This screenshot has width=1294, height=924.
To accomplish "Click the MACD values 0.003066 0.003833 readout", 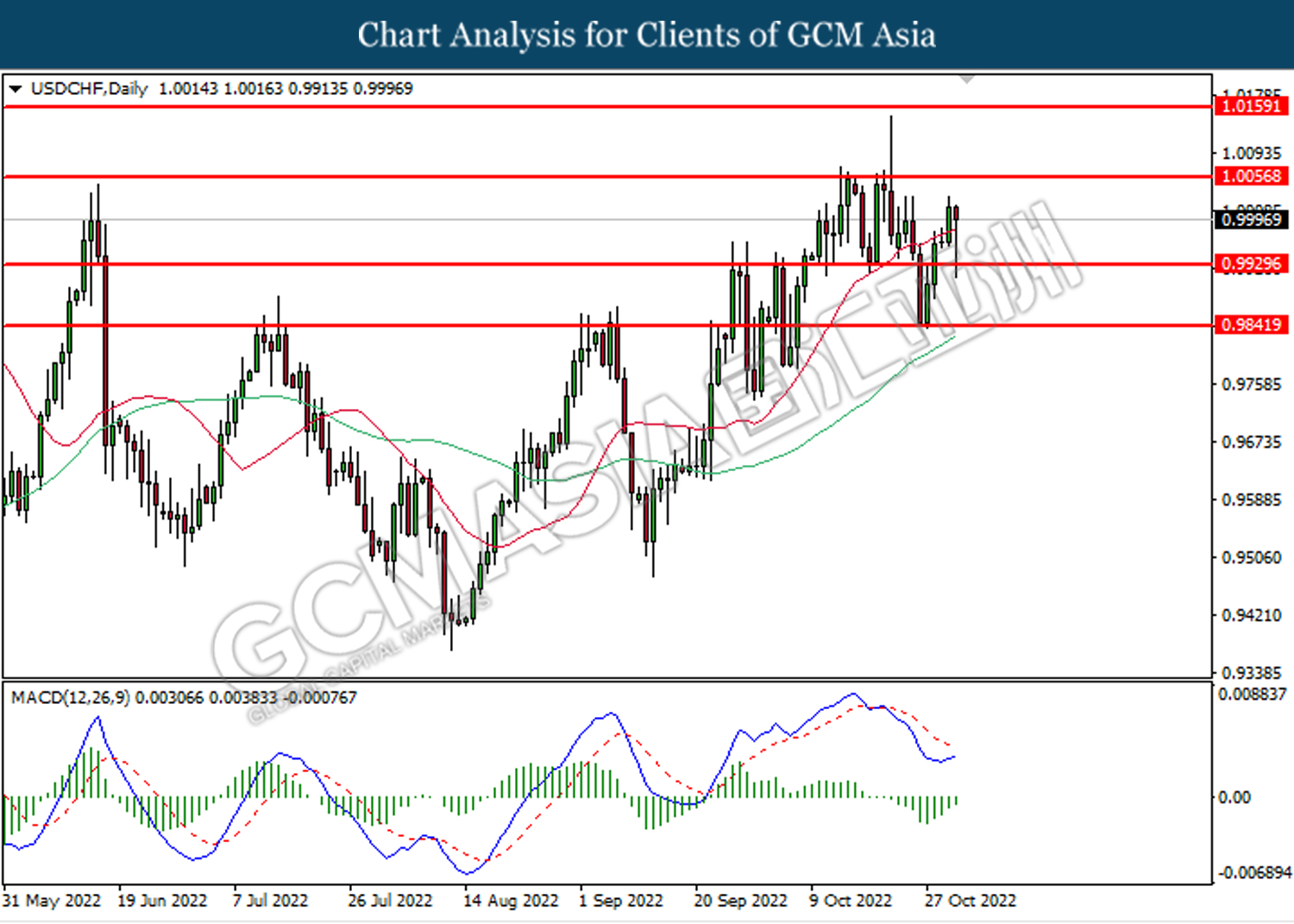I will coord(246,697).
